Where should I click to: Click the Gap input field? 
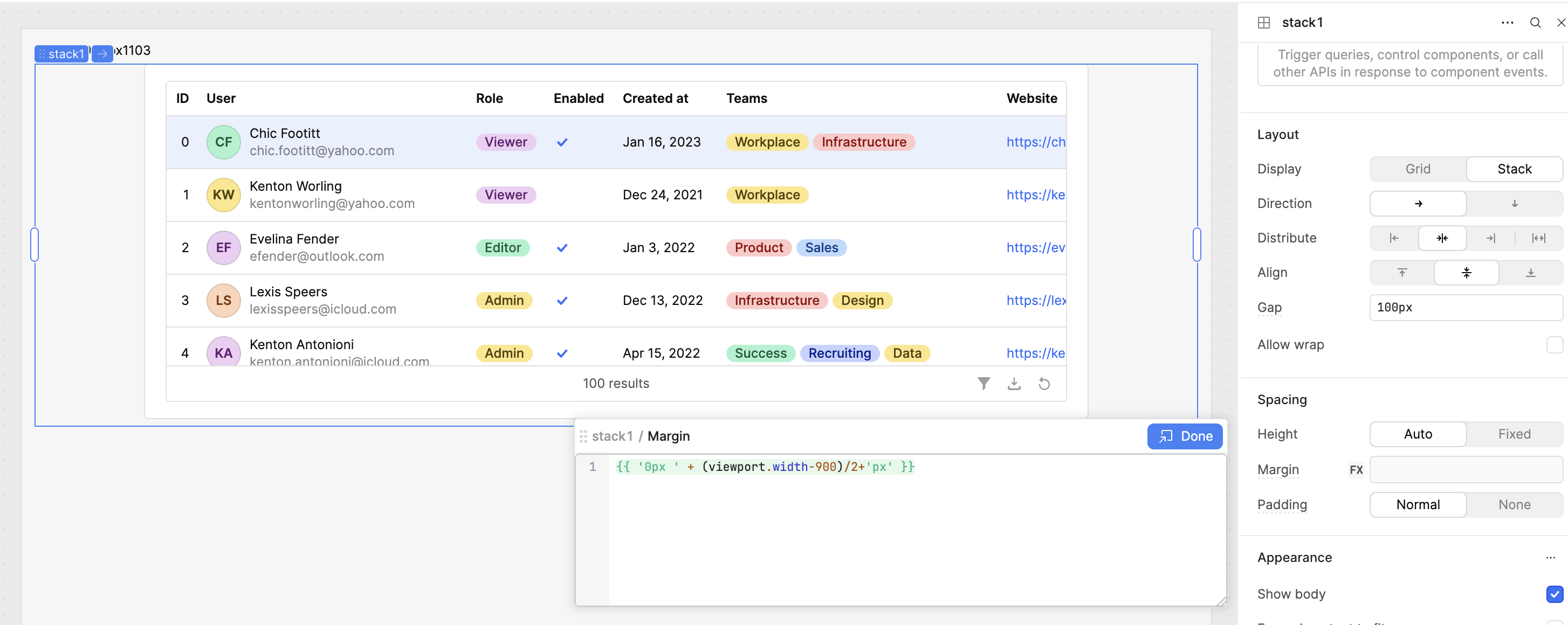point(1466,308)
